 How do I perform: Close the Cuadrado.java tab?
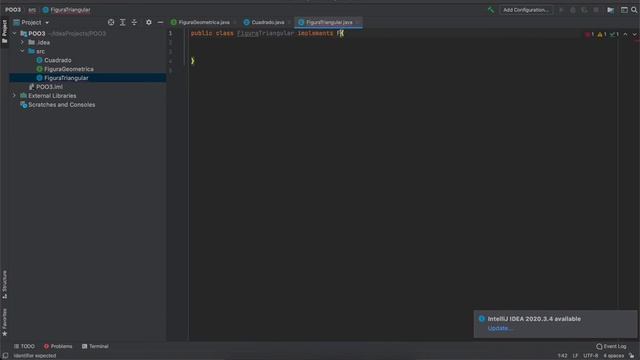289,22
